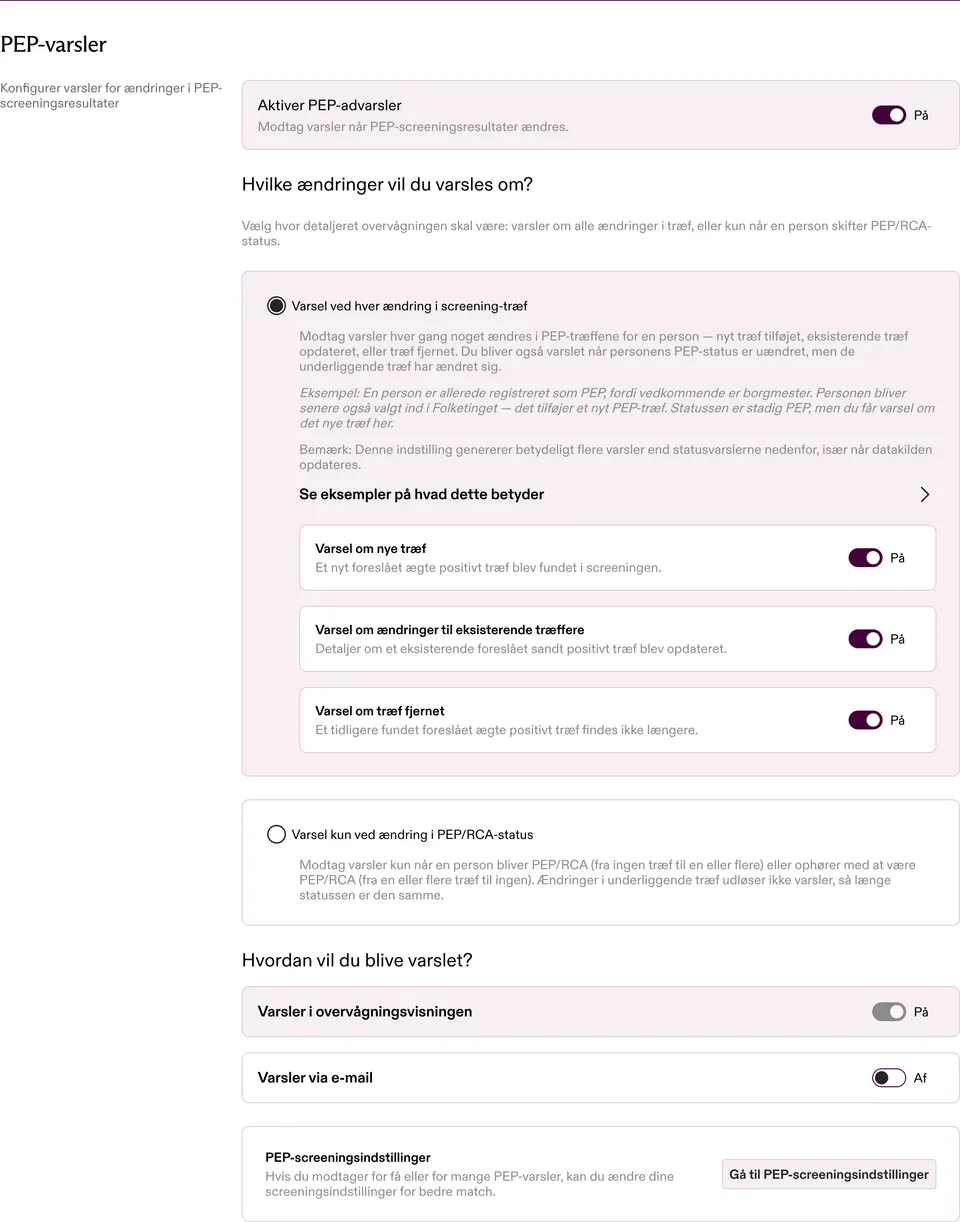Click the 'PEP-screeningsindstillinger' card title
Screen dimensions: 960x1222
pos(348,1157)
